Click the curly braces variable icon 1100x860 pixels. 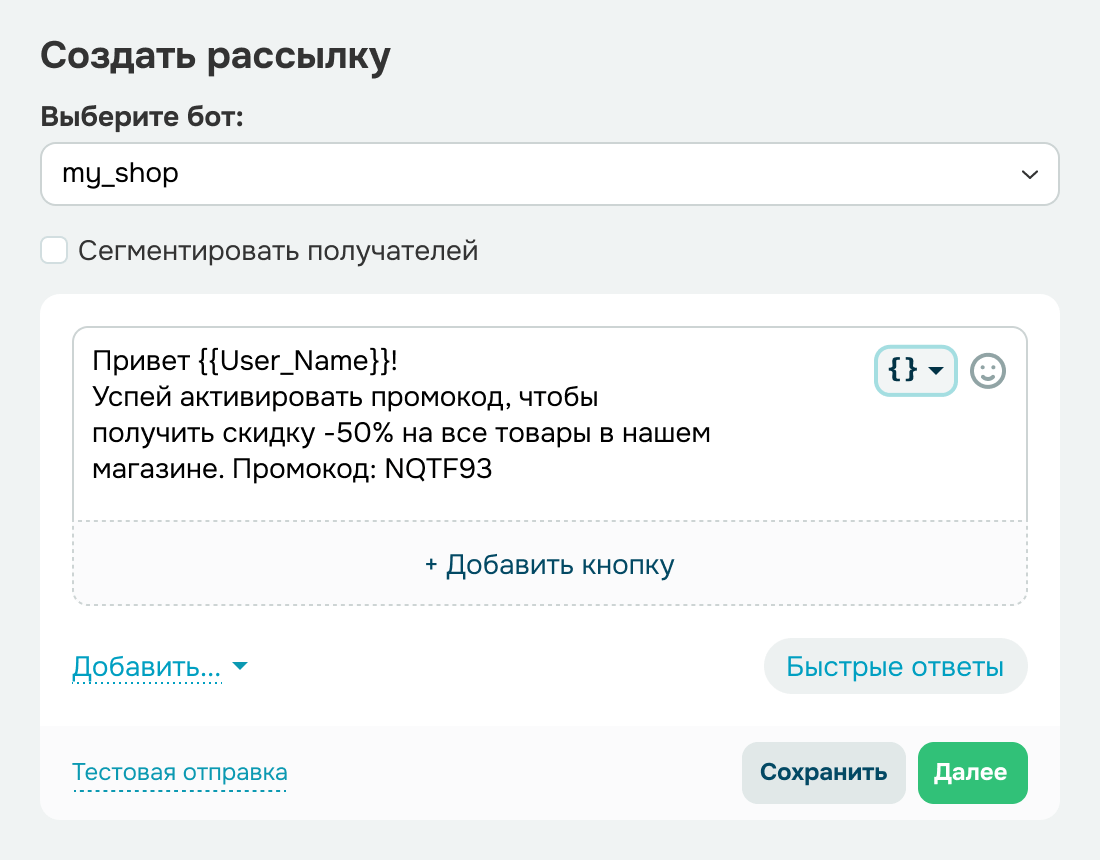coord(902,371)
